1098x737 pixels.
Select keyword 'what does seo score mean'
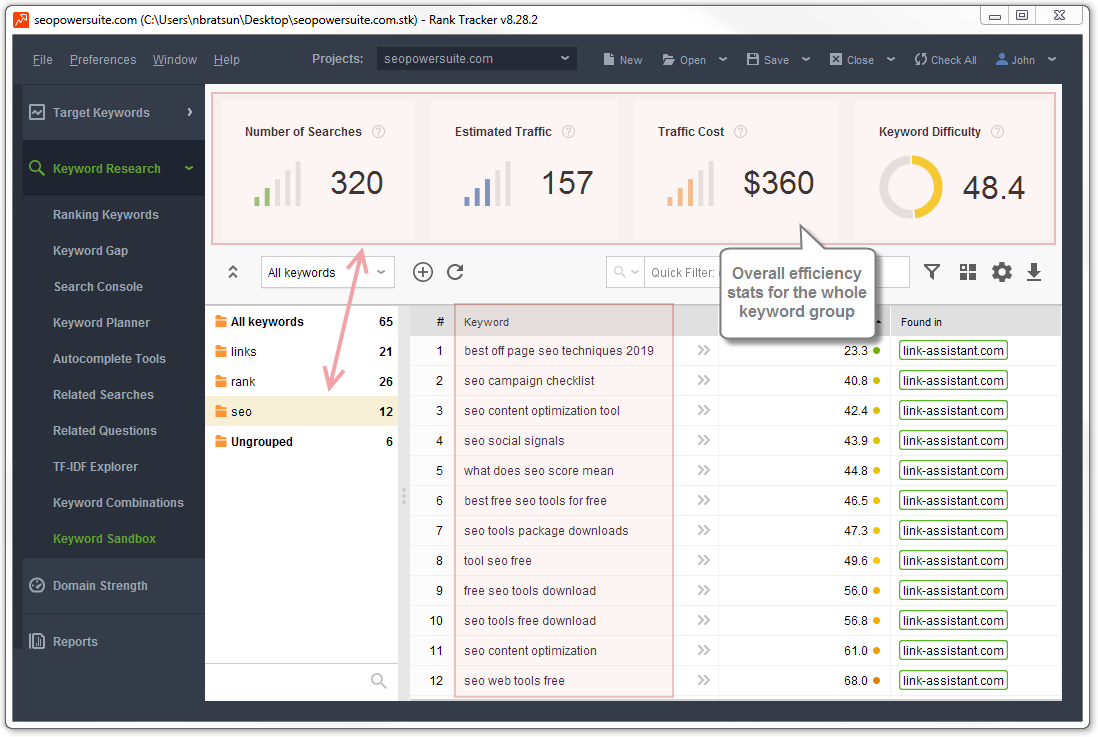(x=538, y=471)
